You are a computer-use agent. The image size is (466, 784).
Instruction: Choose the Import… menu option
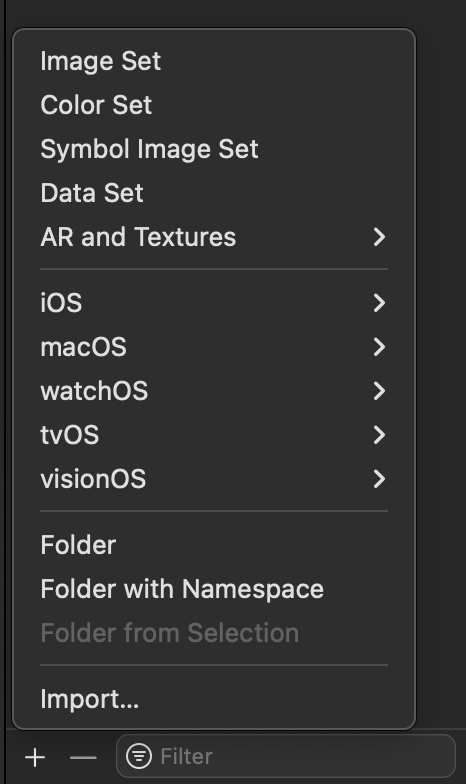point(214,699)
